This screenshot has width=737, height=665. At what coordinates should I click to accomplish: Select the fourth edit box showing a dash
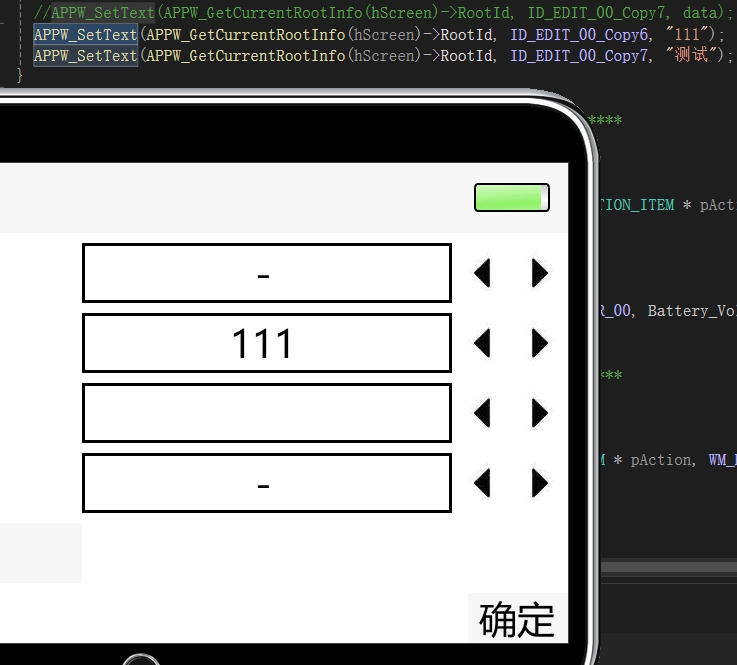tap(267, 483)
